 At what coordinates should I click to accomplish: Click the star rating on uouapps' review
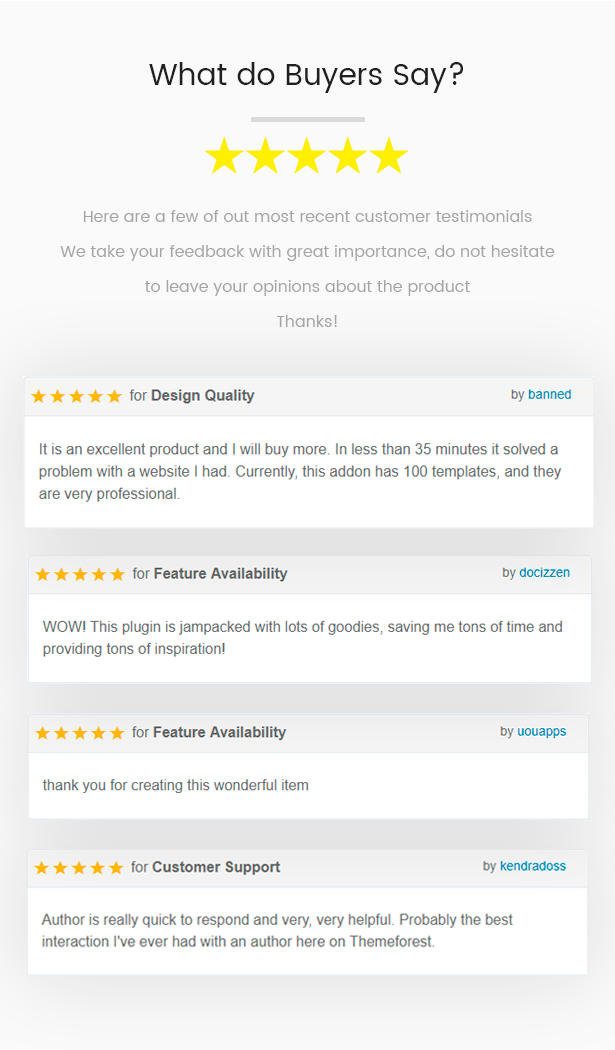(80, 733)
